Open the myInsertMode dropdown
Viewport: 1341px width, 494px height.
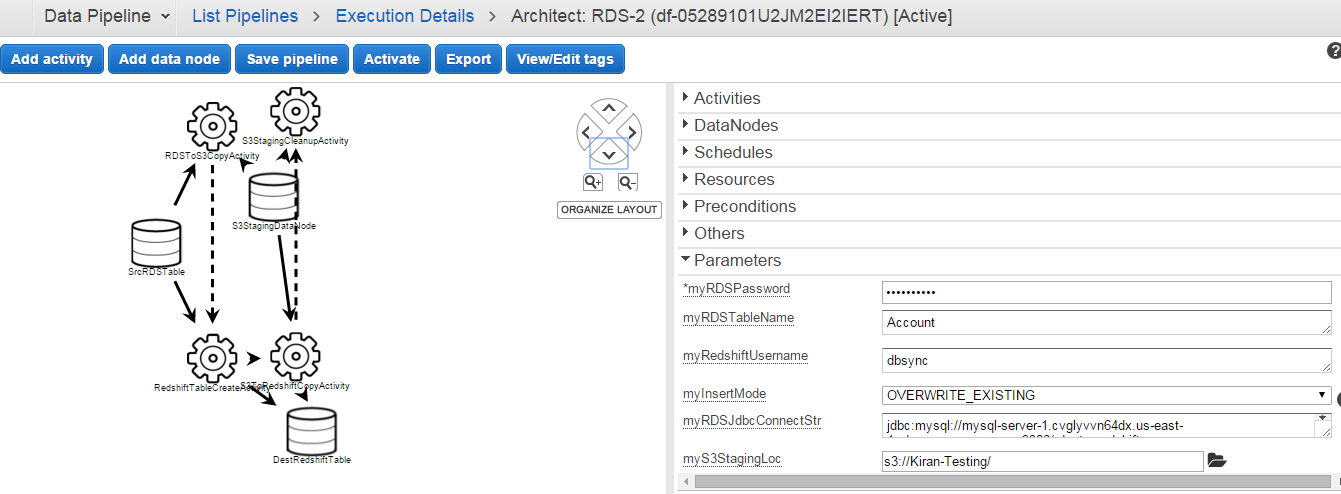[1106, 395]
